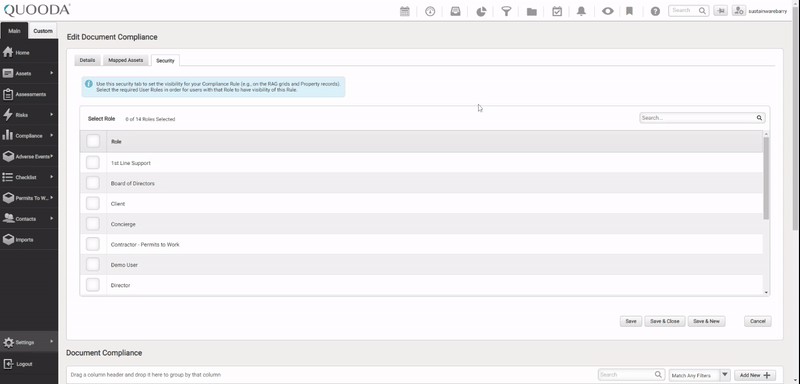The image size is (800, 384).
Task: Click the info icon in blue notice
Action: [x=89, y=83]
